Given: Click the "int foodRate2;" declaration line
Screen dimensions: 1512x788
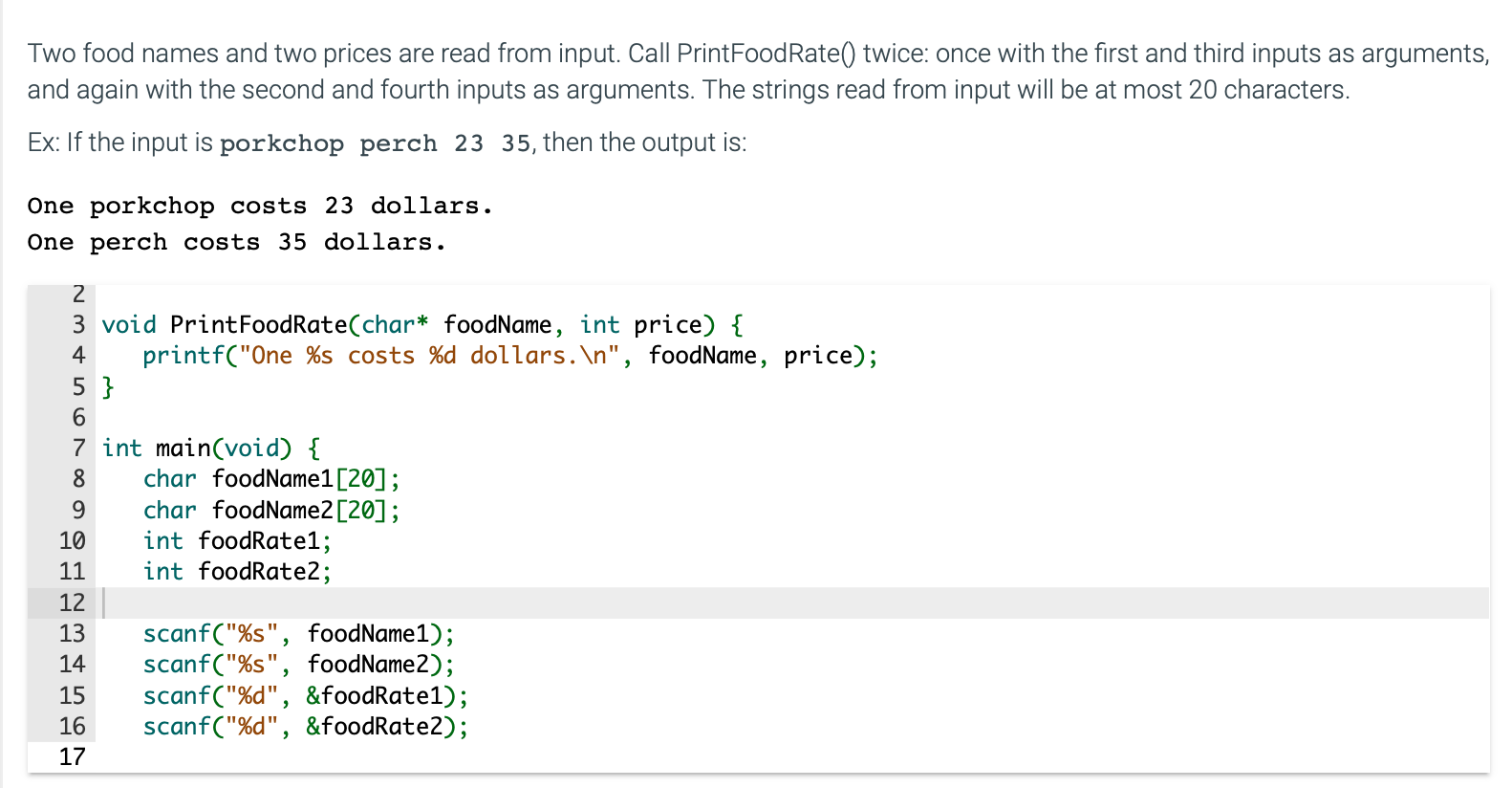Looking at the screenshot, I should pos(237,572).
